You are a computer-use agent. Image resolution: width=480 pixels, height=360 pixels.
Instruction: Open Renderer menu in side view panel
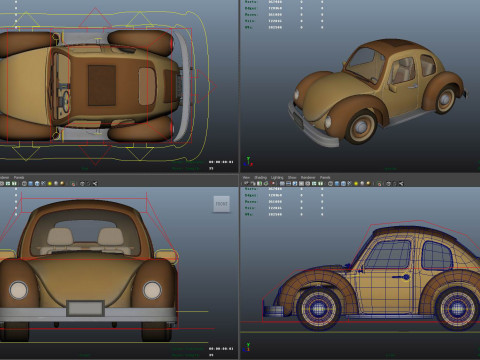308,178
